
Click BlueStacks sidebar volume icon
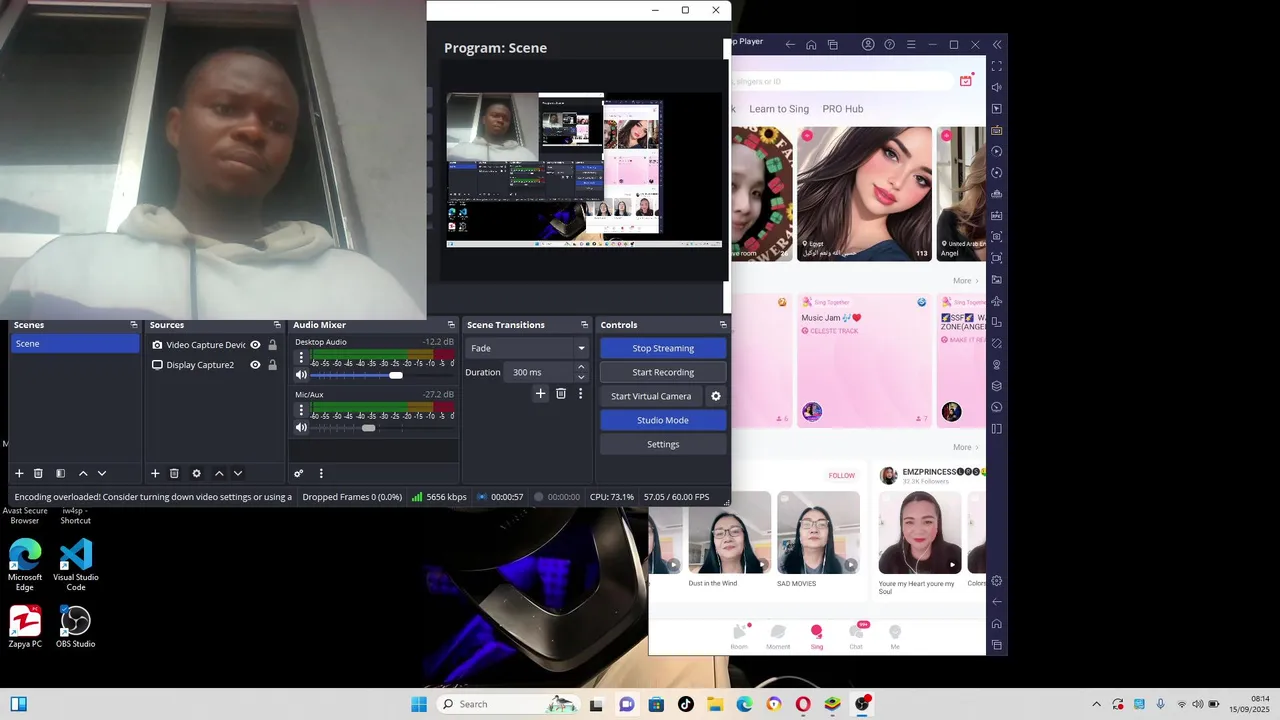click(996, 87)
